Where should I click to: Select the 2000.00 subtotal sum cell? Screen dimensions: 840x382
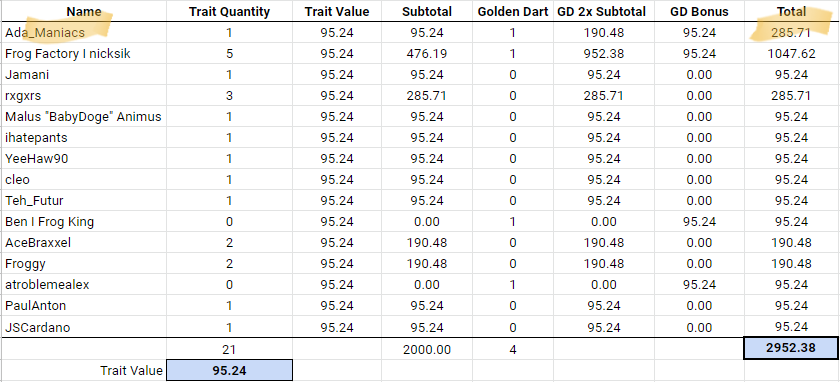427,350
